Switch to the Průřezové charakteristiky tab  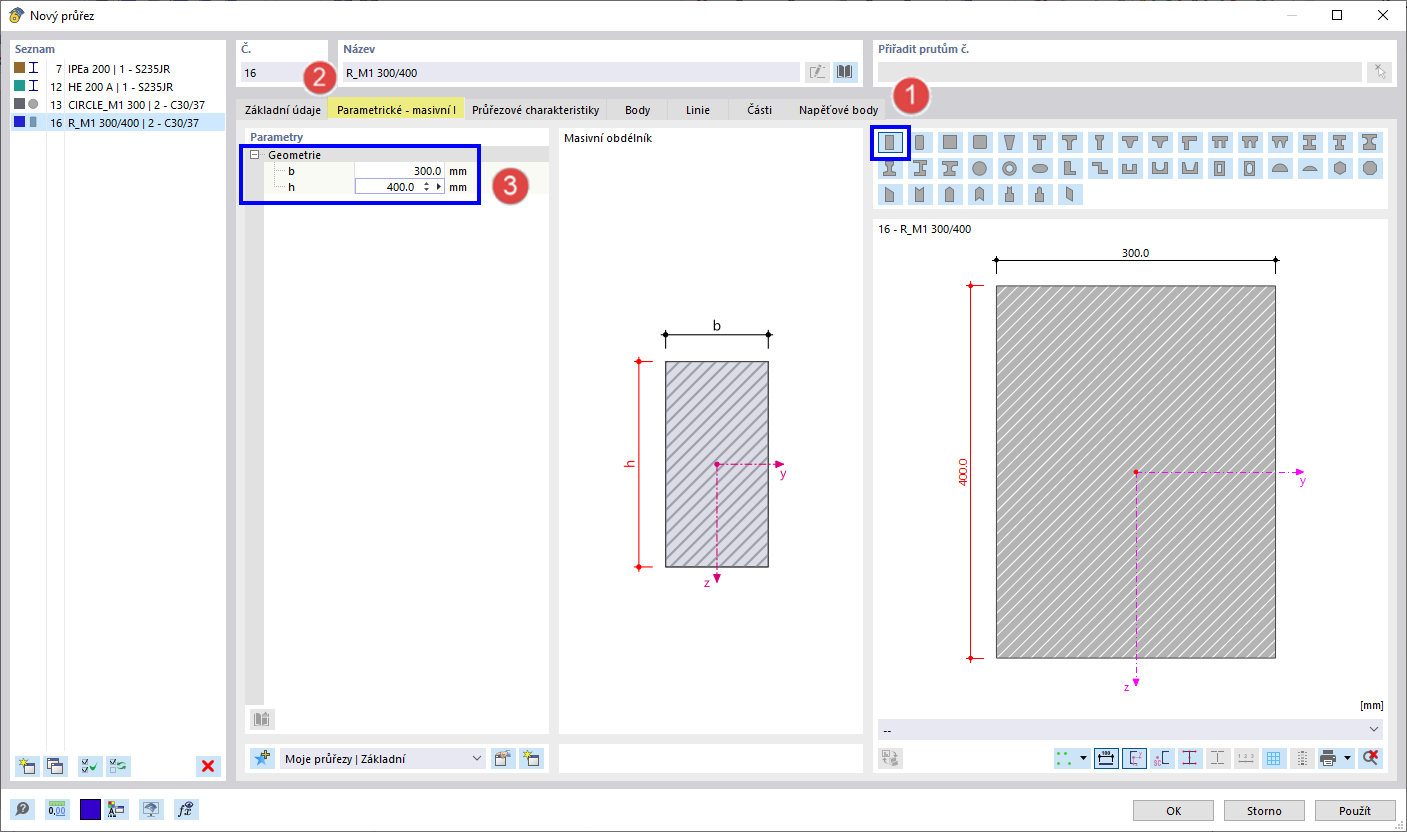click(535, 110)
